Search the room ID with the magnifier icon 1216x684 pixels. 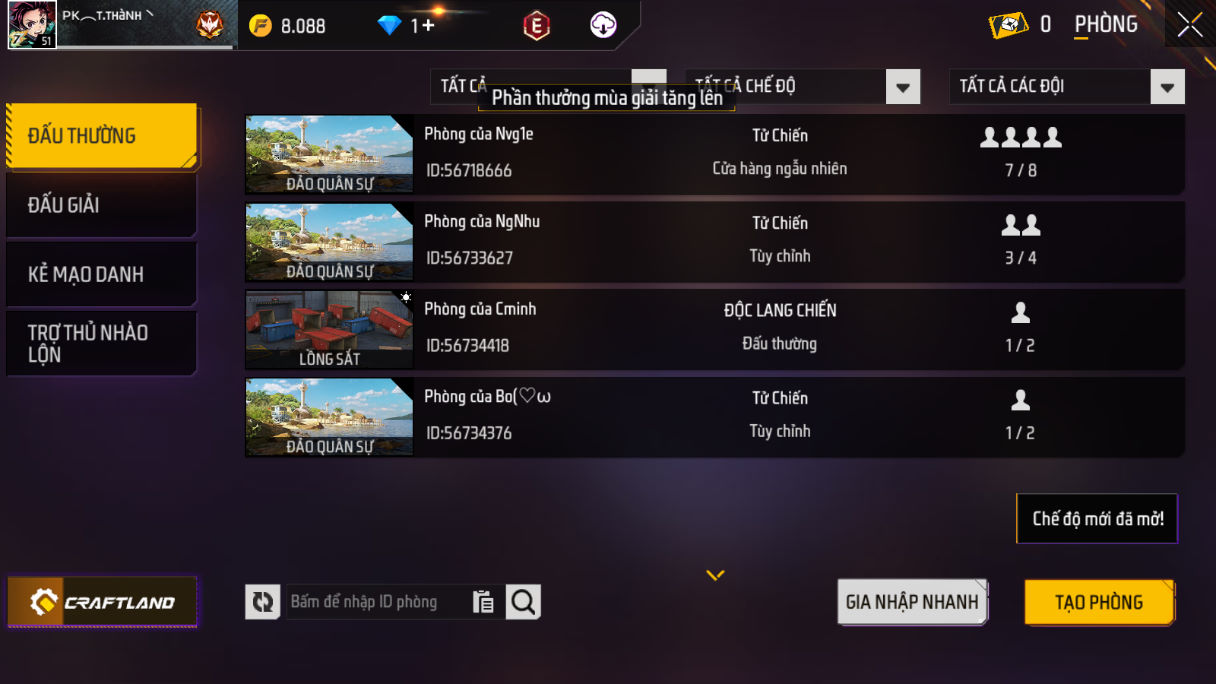pyautogui.click(x=523, y=602)
